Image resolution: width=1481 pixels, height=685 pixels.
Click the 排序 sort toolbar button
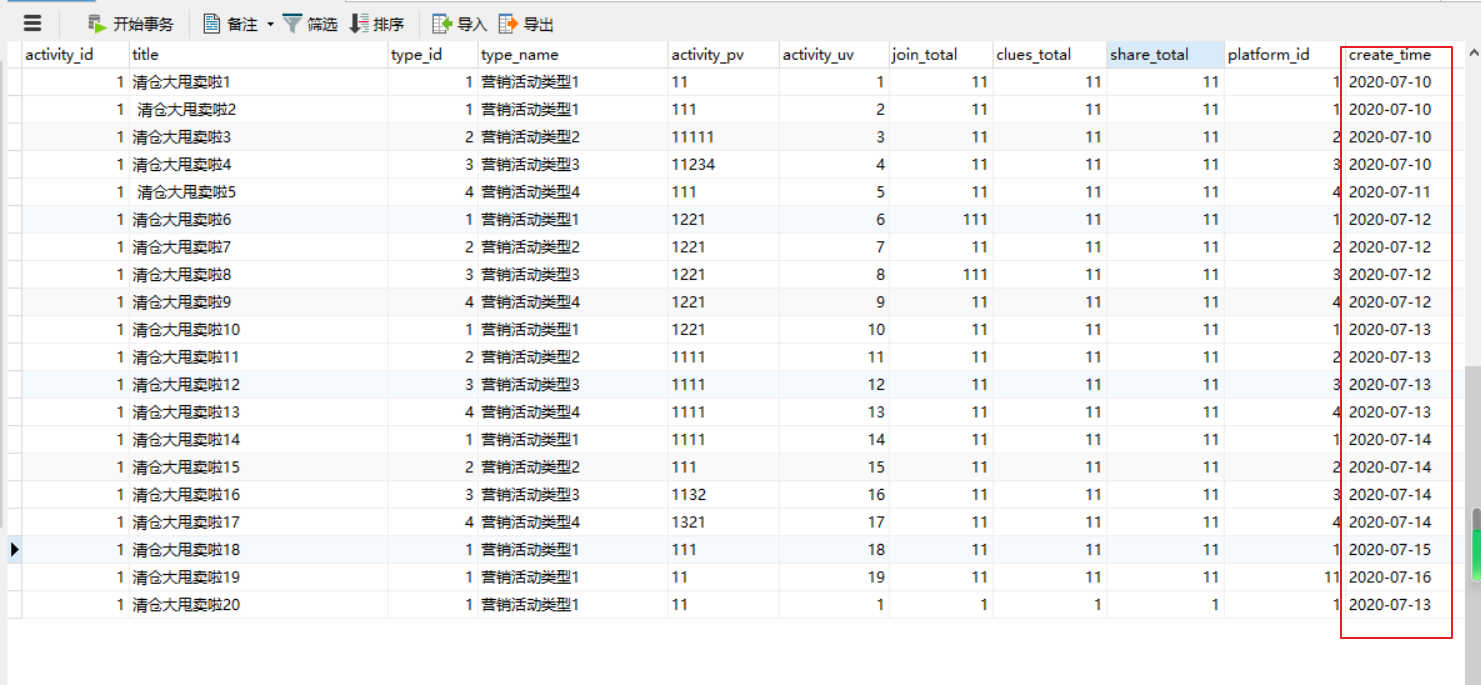tap(377, 24)
